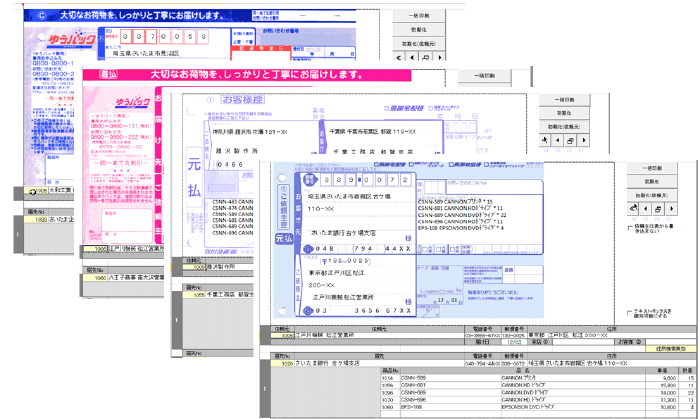Screen dimensions: 700x419
Task: Click printer icon in back blue Yu-Pack window
Action: coord(425,57)
